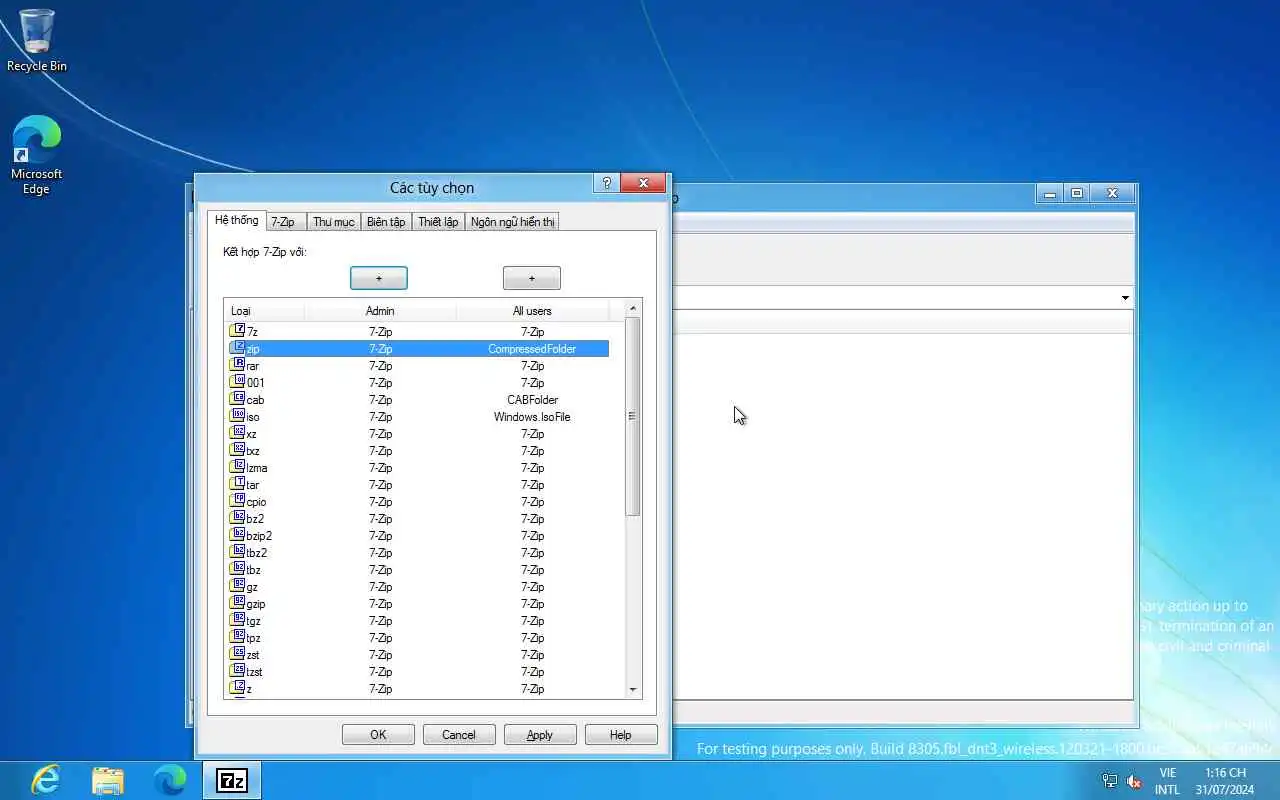Click the list scrollbar down arrow
Viewport: 1280px width, 800px height.
tap(632, 689)
